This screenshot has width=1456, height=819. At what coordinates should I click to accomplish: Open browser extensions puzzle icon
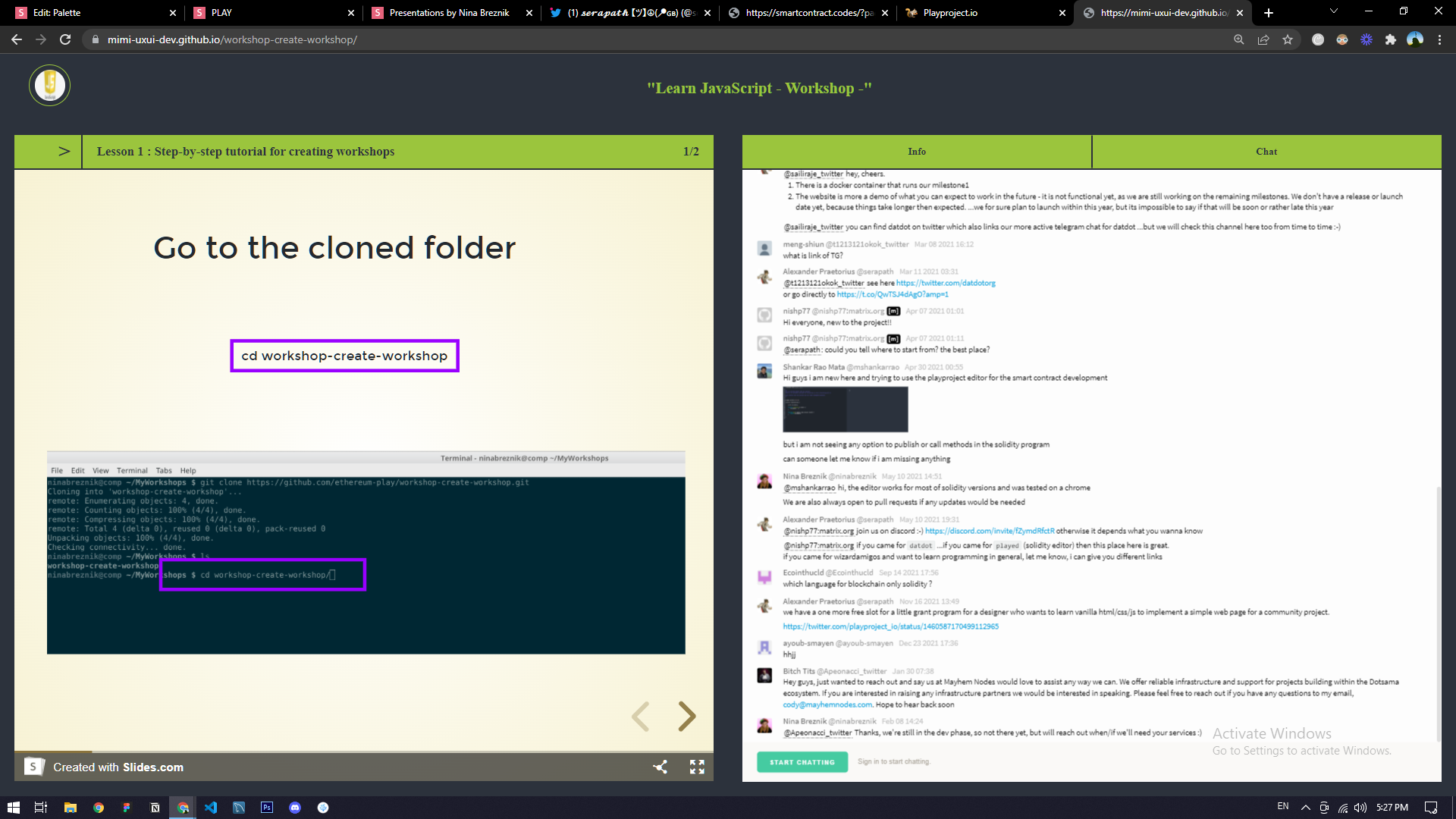click(x=1391, y=39)
